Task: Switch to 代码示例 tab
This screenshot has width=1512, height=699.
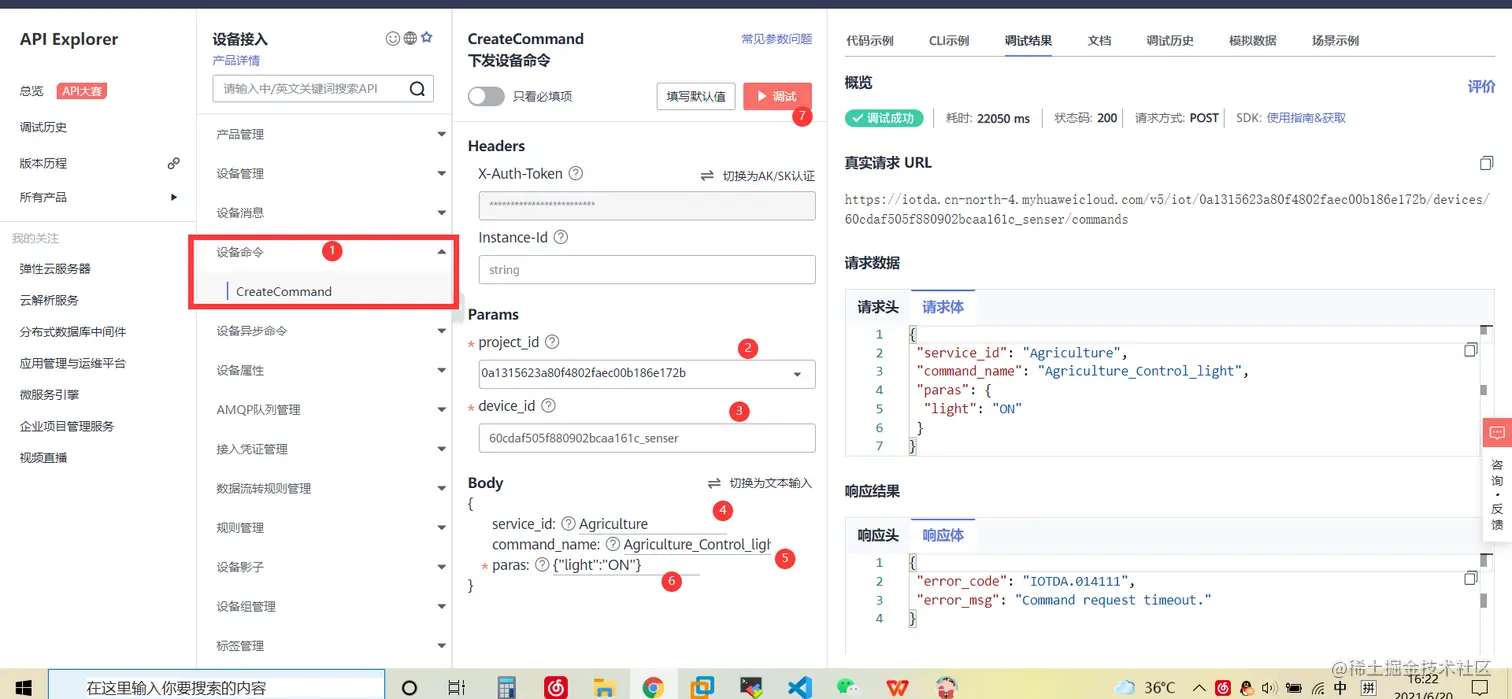Action: [869, 41]
